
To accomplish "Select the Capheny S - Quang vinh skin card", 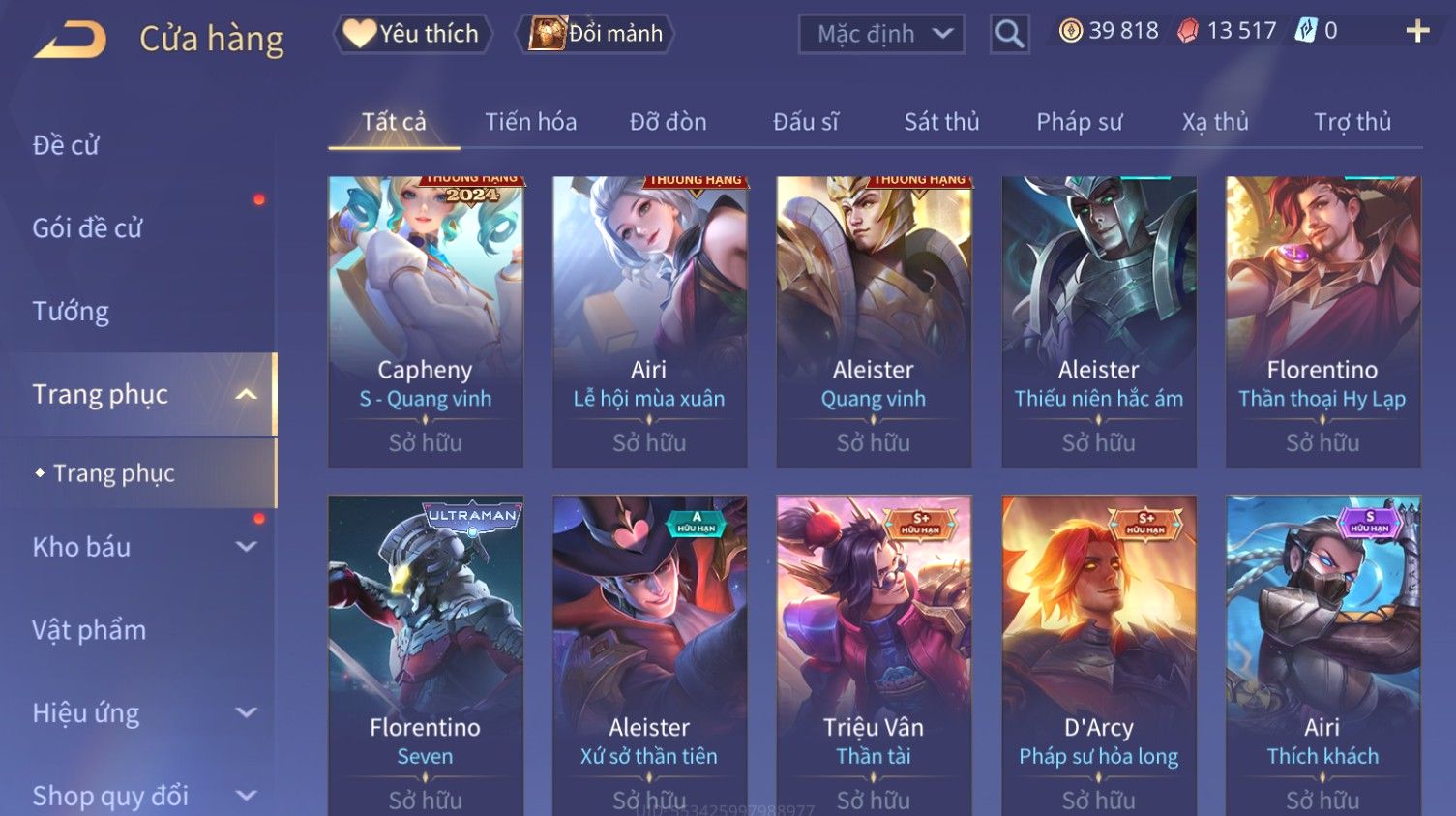I will click(x=426, y=321).
